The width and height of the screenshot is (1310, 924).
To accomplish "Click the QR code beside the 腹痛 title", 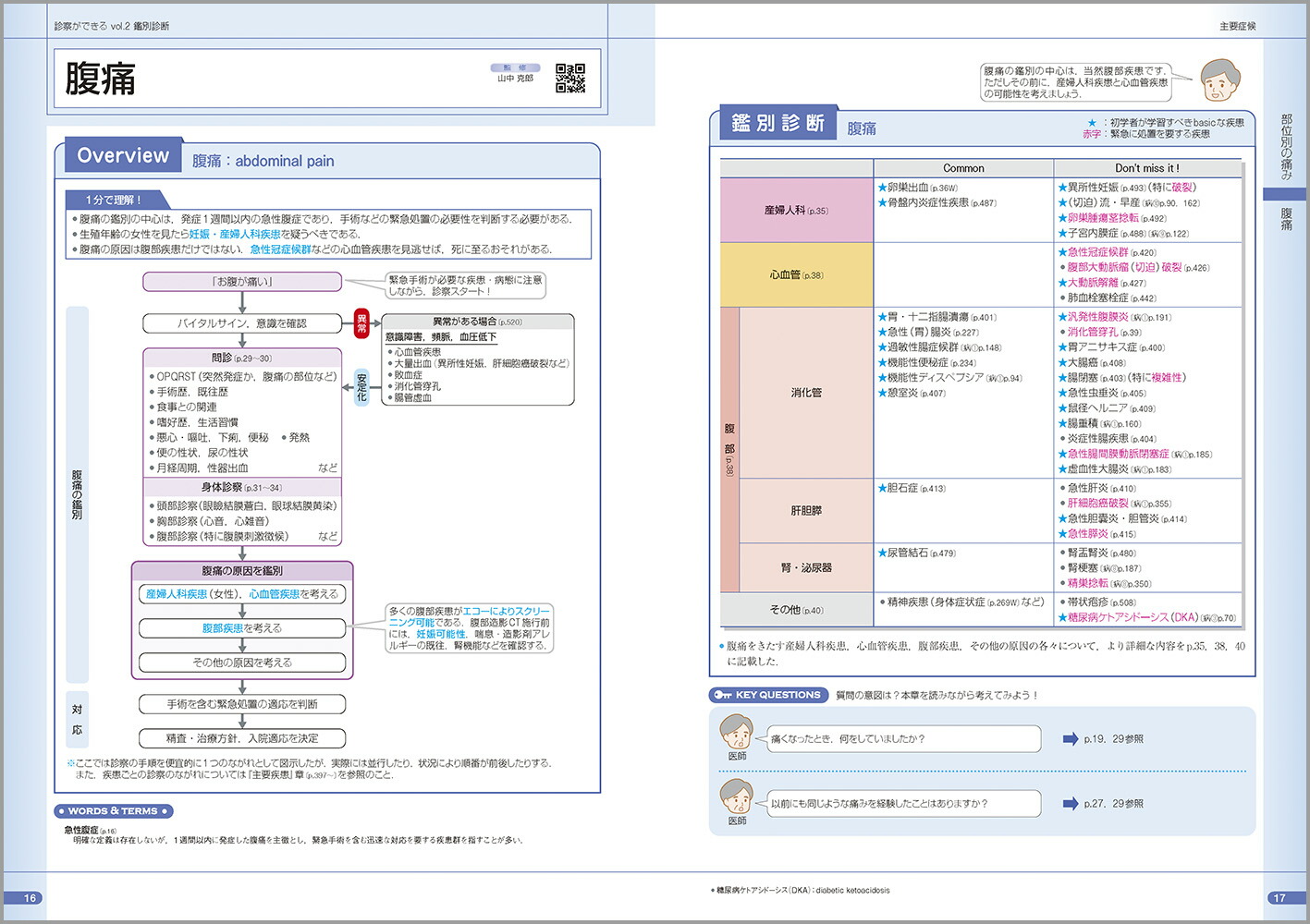I will (x=569, y=79).
